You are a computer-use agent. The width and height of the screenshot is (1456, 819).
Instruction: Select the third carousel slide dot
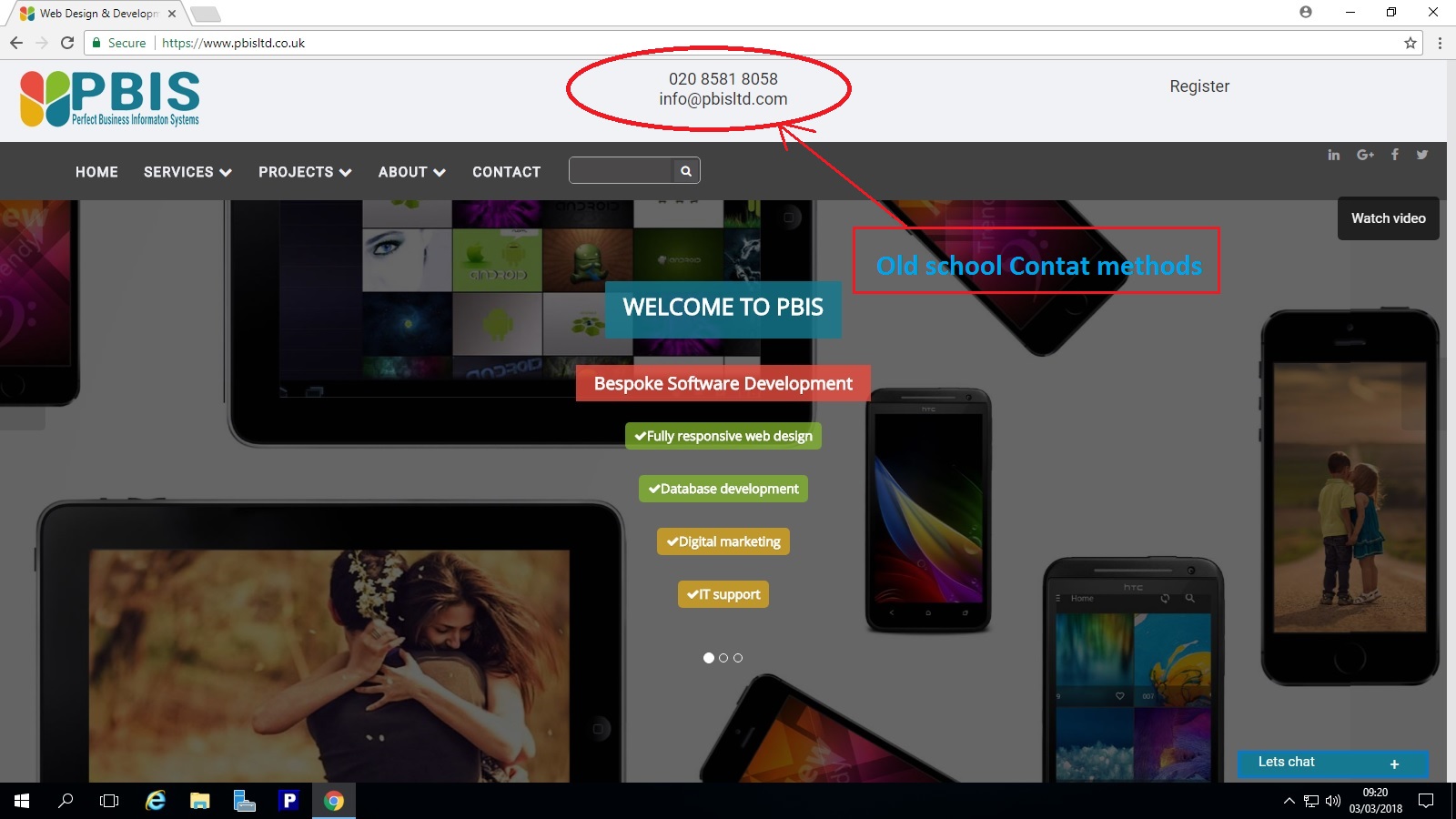(738, 658)
